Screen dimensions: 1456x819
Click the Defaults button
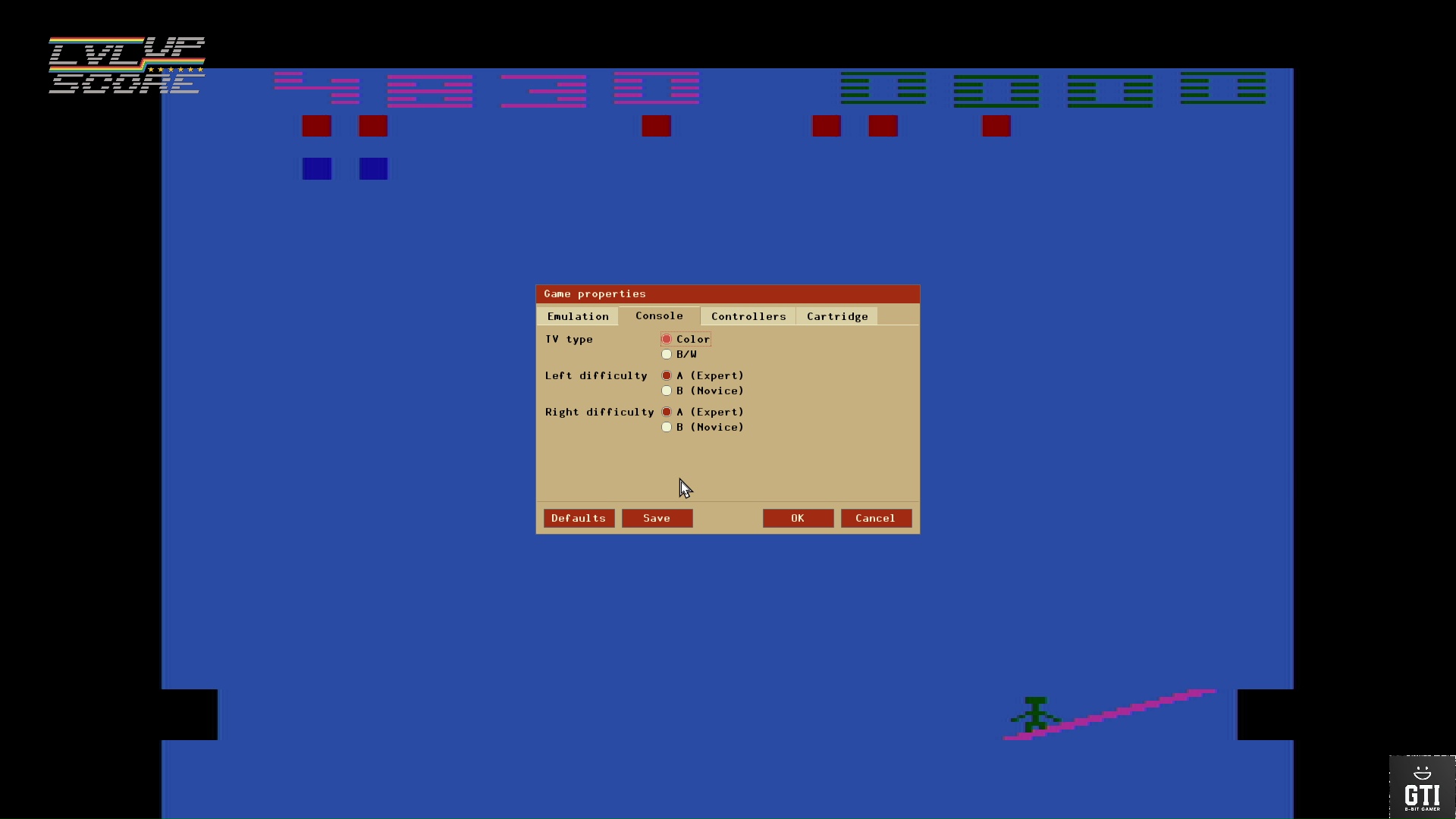579,518
